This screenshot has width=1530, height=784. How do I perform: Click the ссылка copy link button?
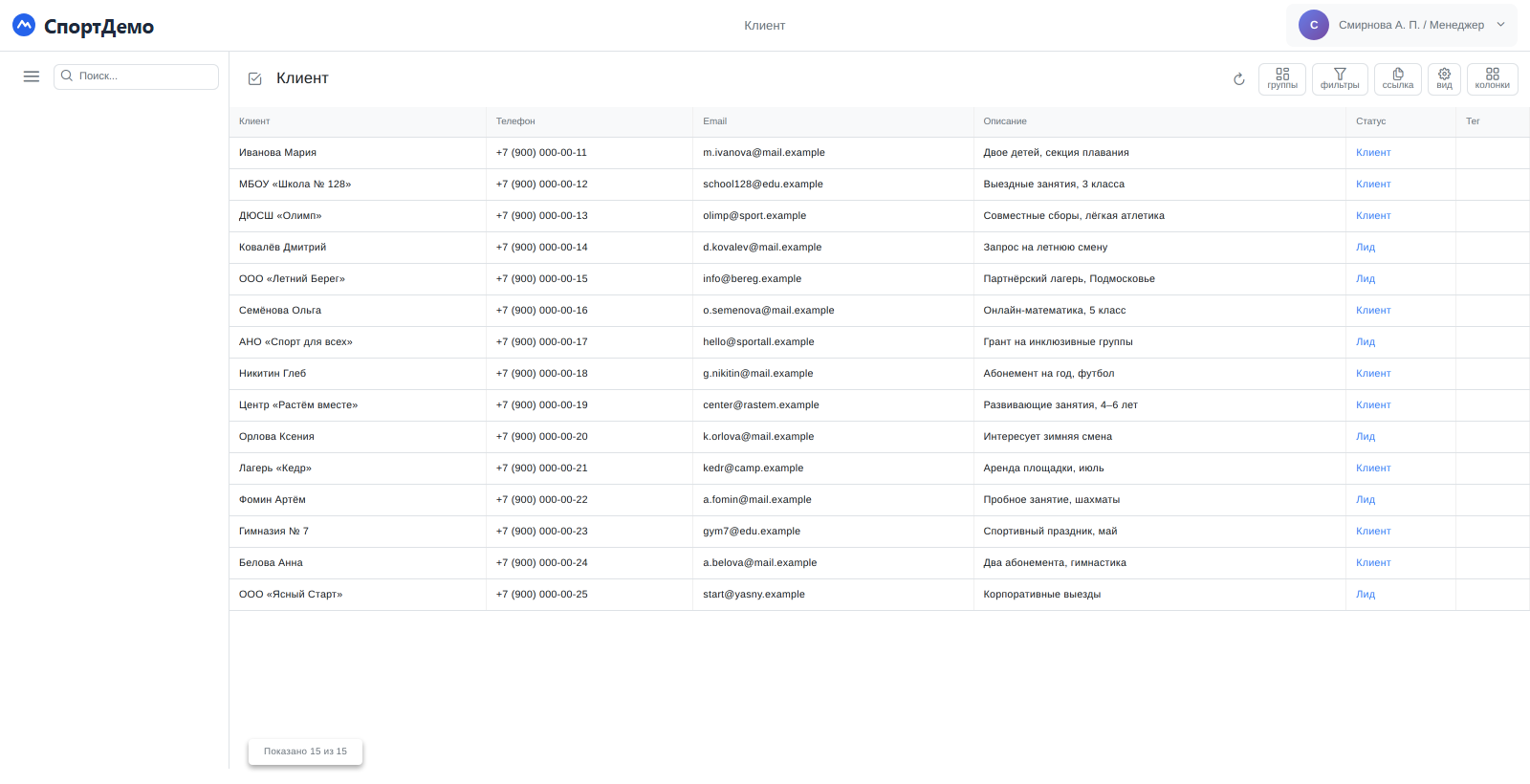click(x=1398, y=79)
